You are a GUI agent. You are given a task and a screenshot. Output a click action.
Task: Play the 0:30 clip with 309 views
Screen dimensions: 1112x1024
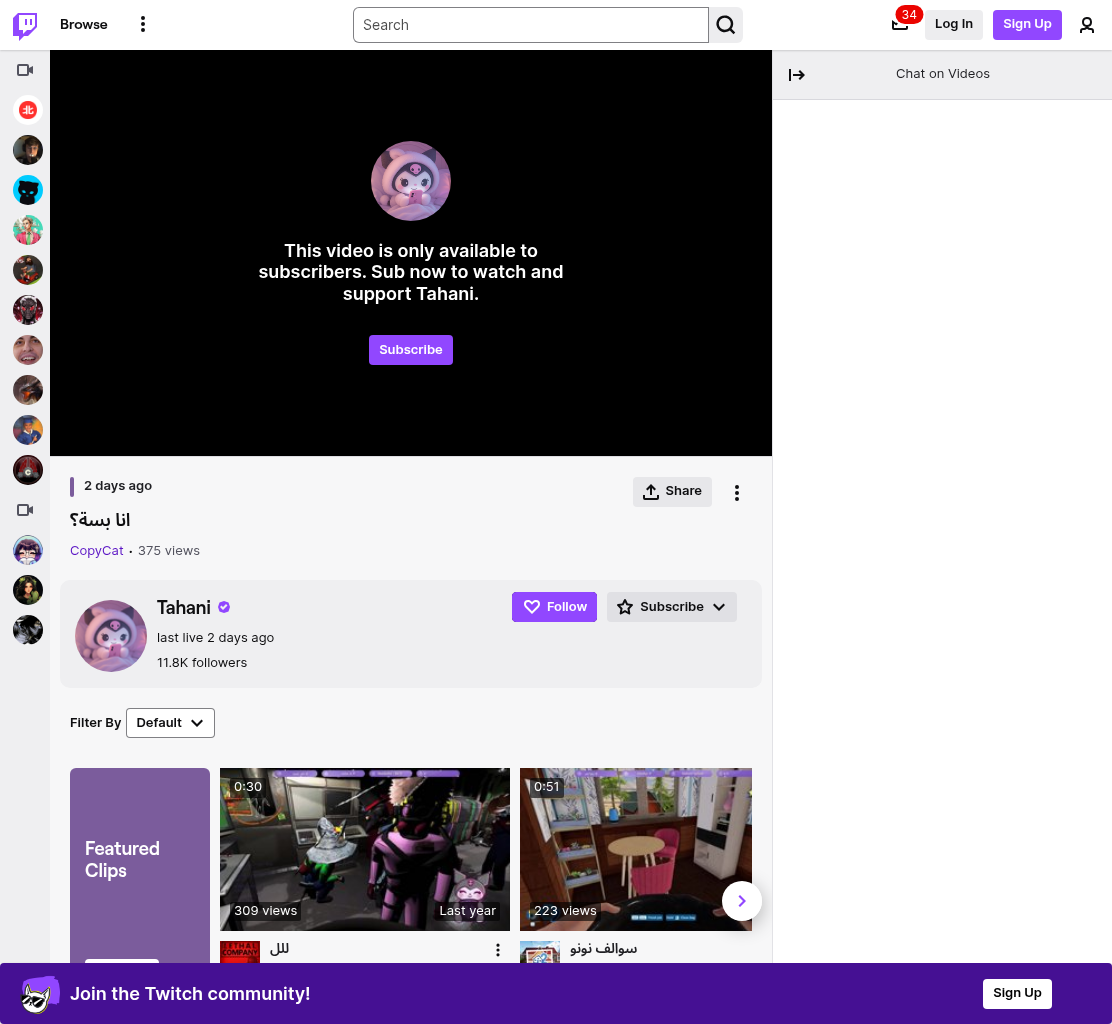click(x=365, y=850)
